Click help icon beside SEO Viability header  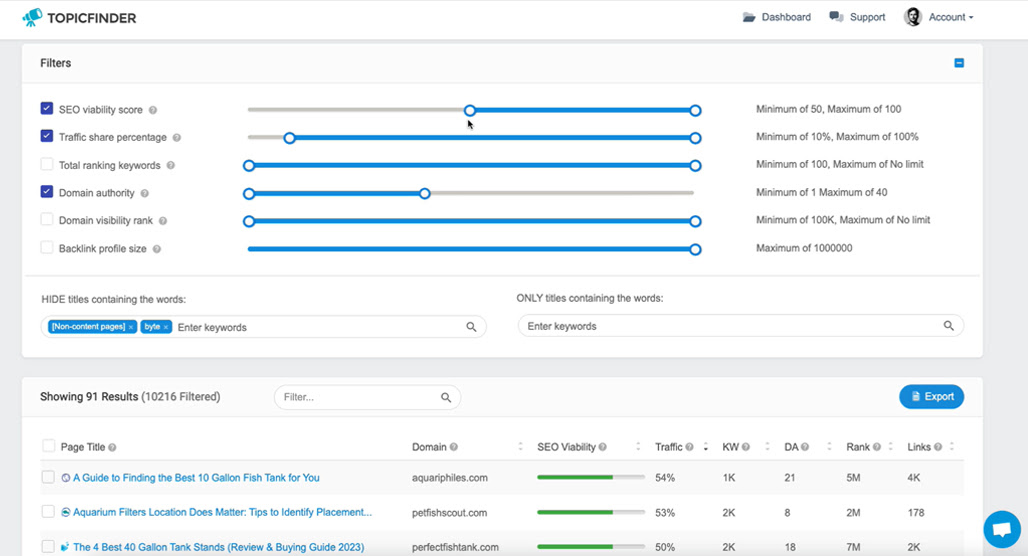pos(603,447)
